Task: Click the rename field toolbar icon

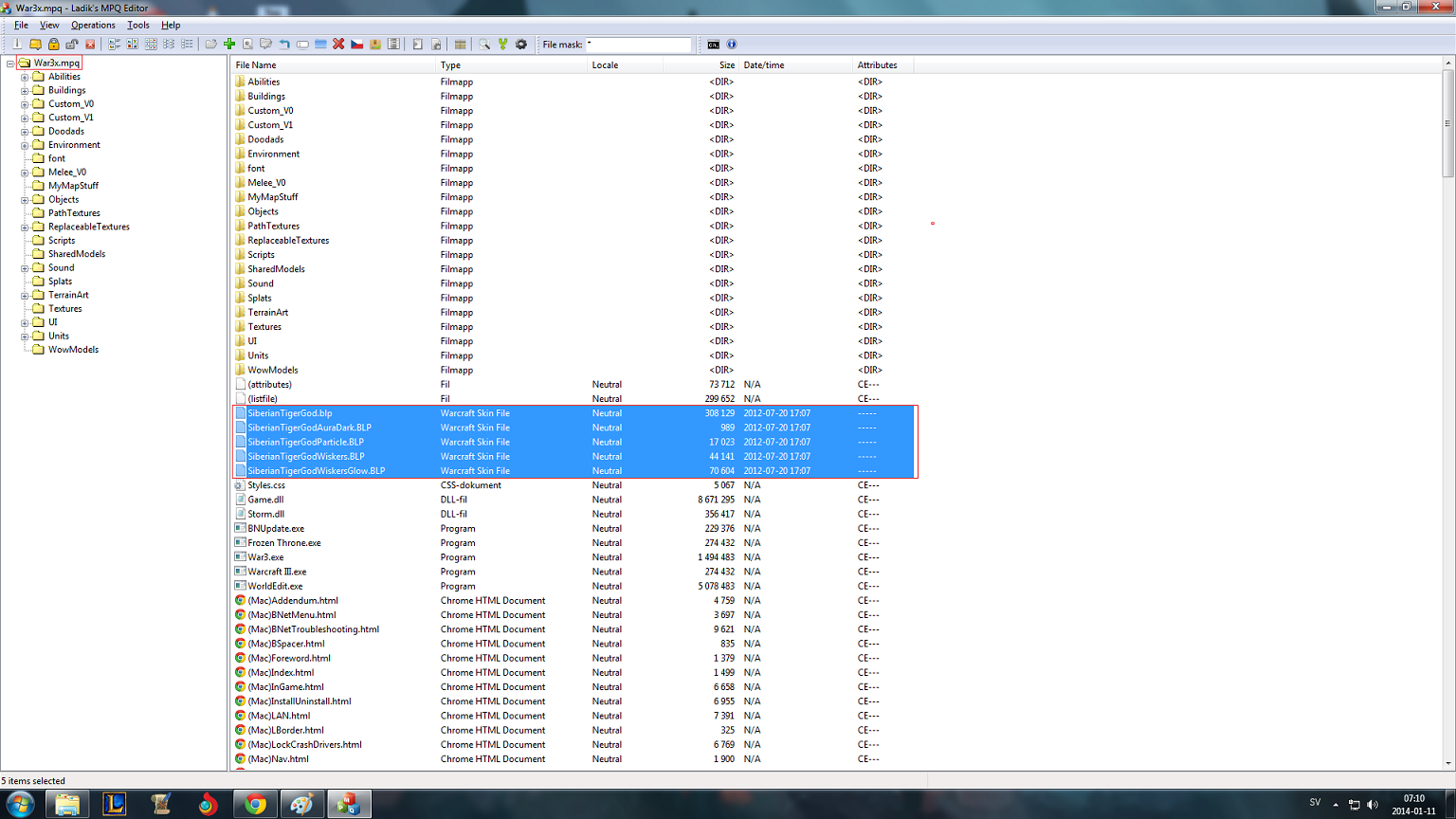Action: (302, 44)
